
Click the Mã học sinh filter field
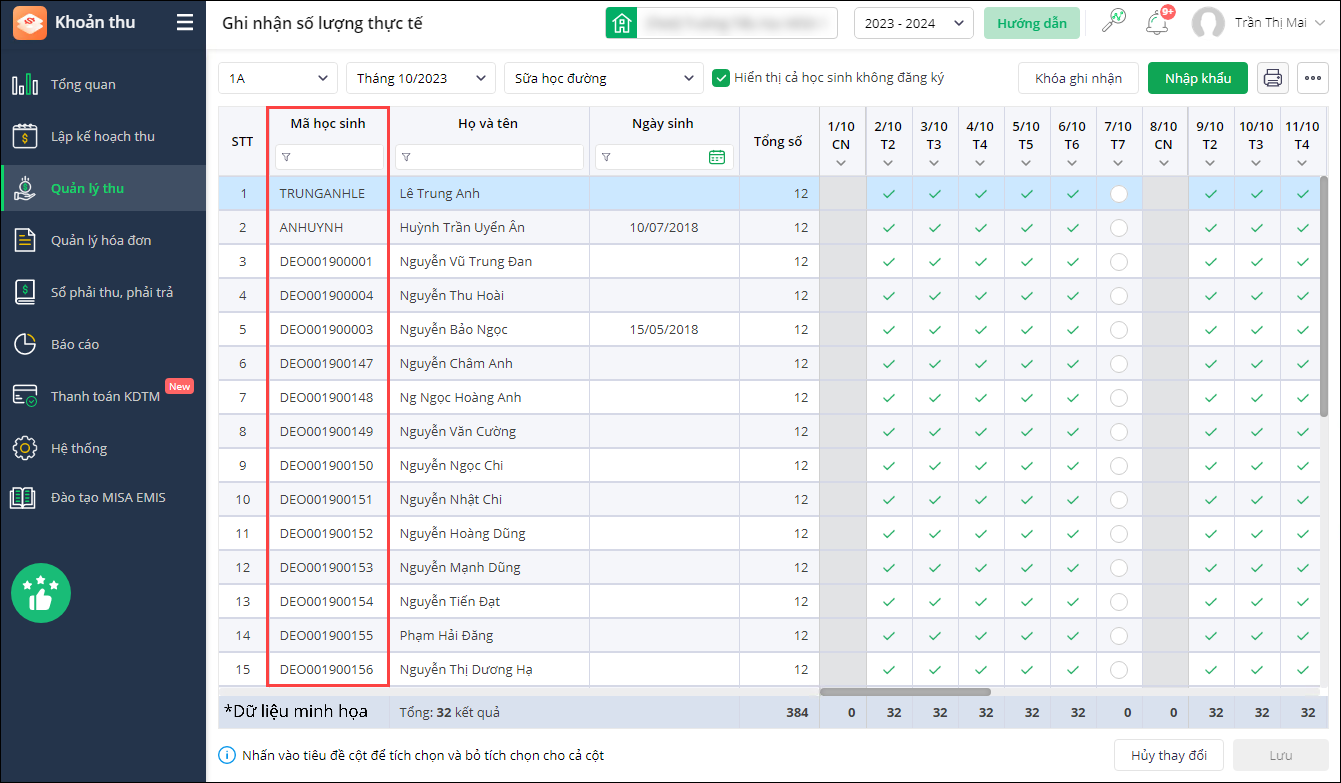pos(336,157)
